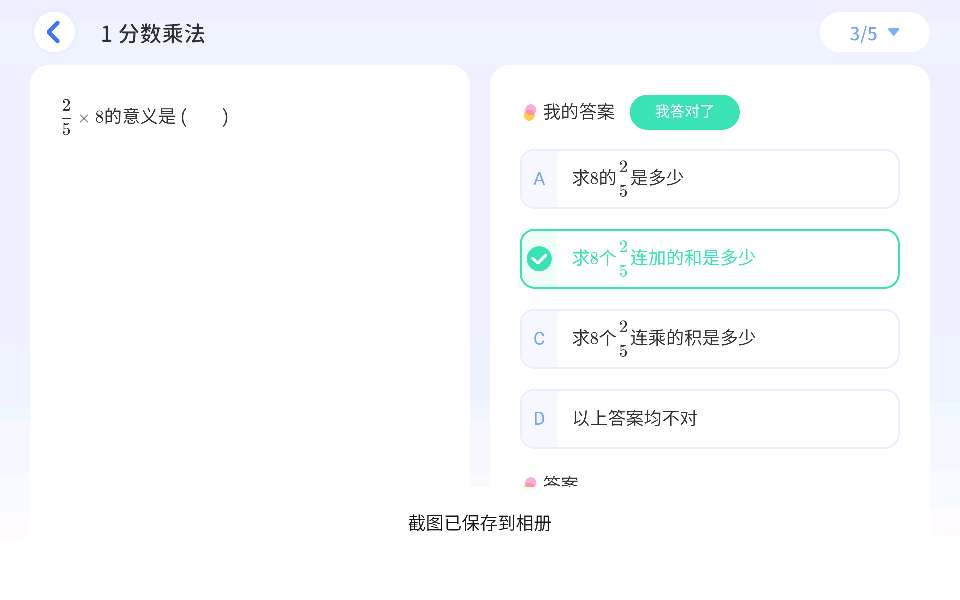
Task: Click the highlighted option 求8个2/5连加的和是多少
Action: pos(709,259)
